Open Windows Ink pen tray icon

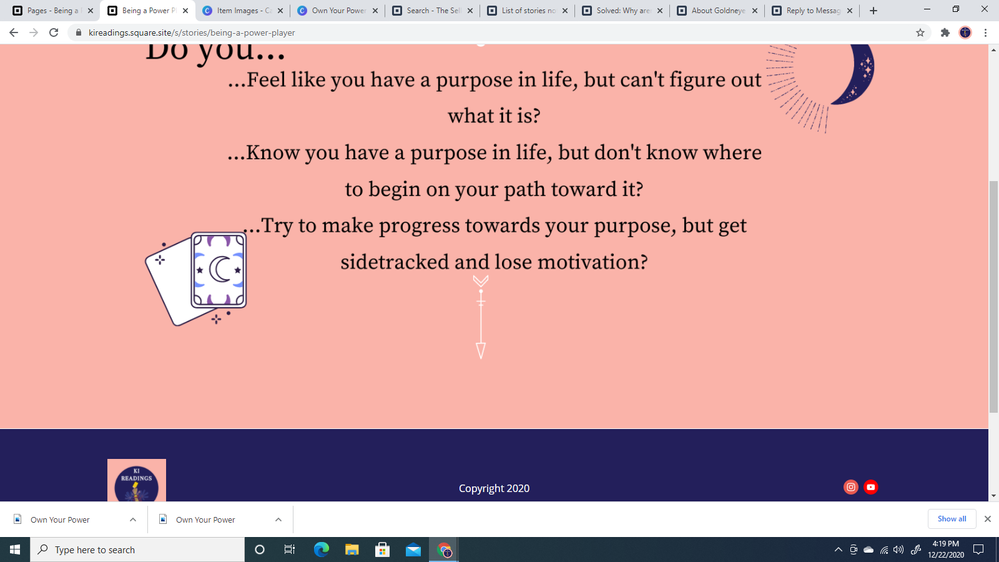pyautogui.click(x=916, y=549)
